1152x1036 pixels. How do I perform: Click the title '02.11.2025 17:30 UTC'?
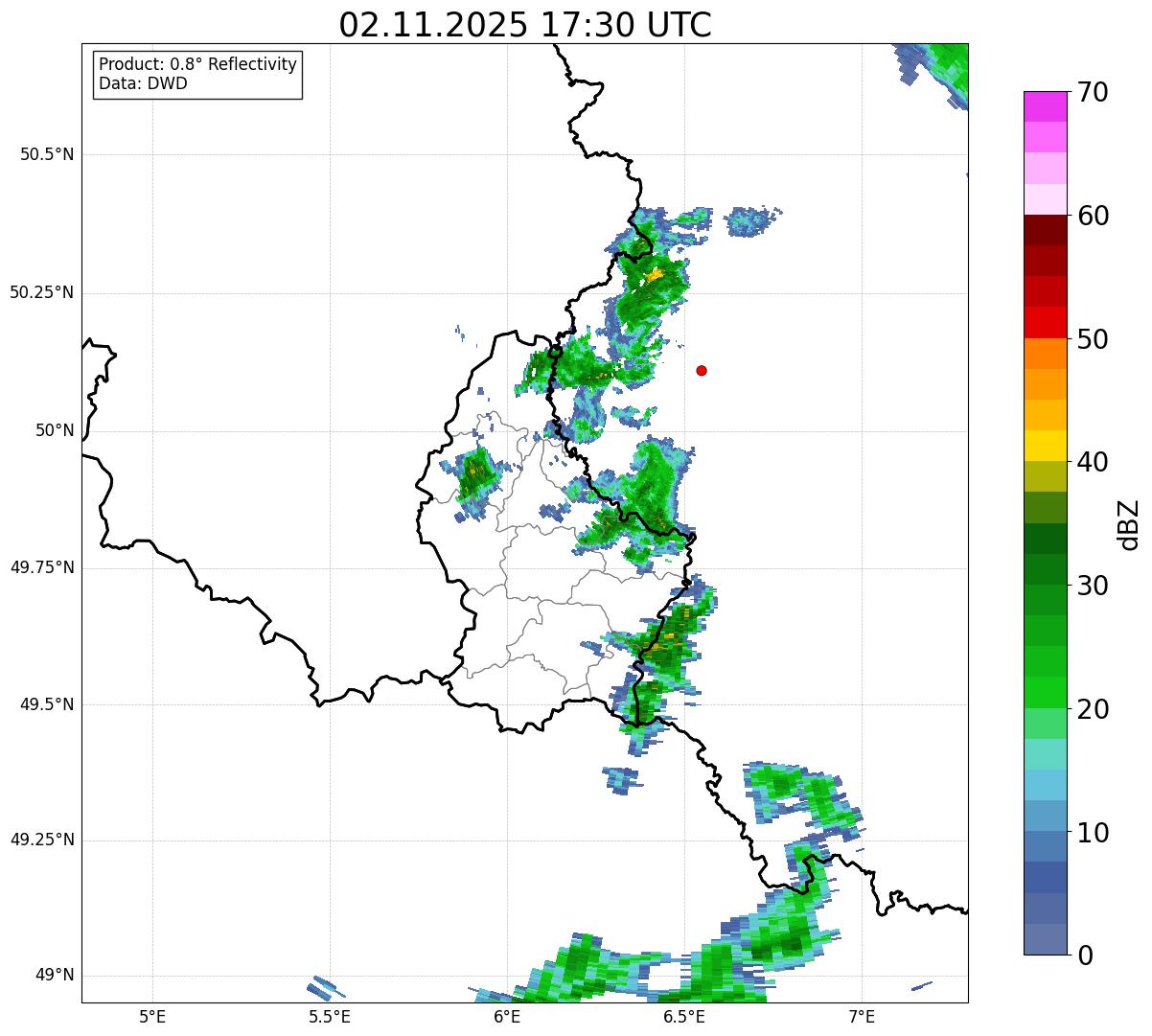click(x=525, y=24)
